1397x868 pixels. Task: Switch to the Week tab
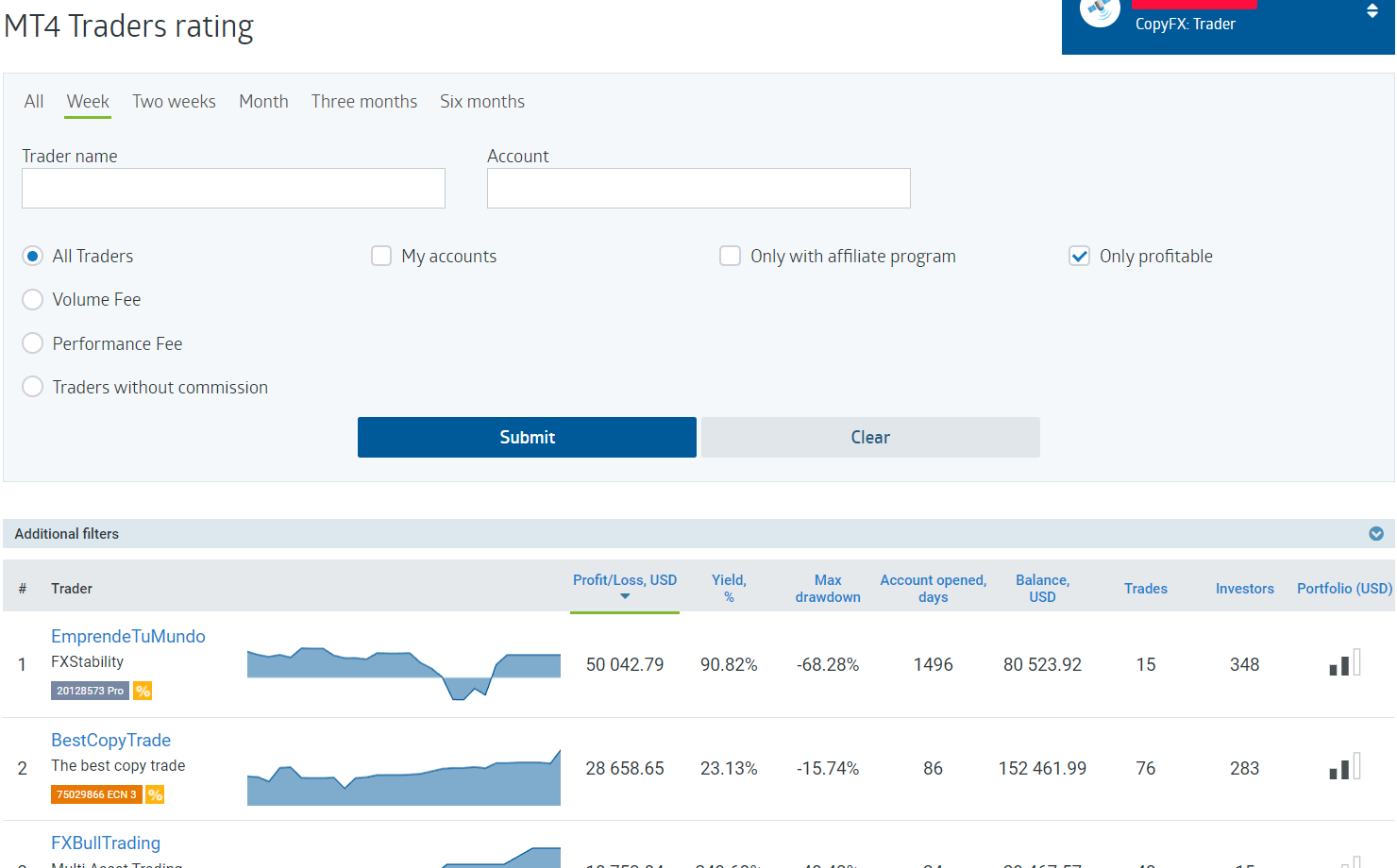point(88,101)
